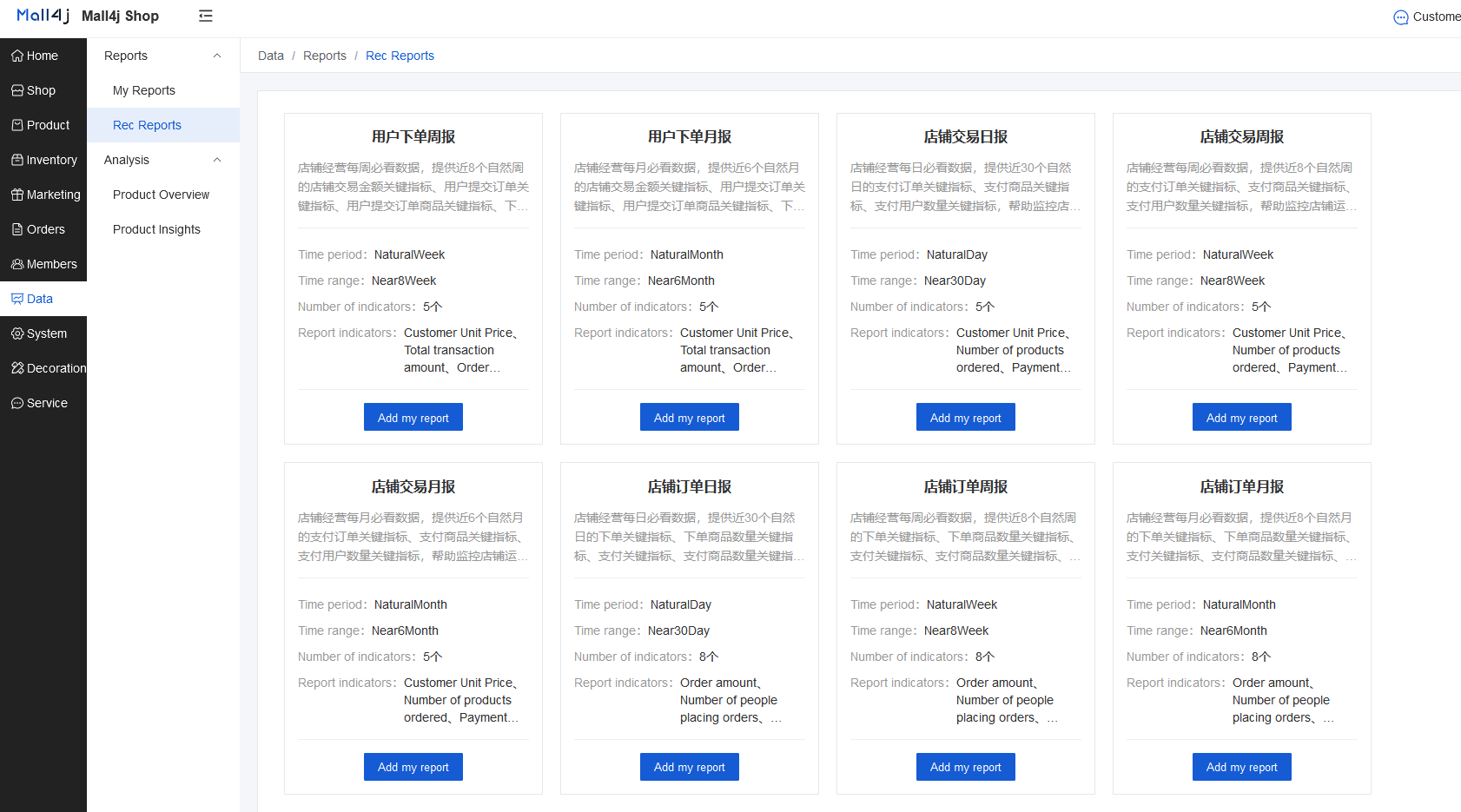Add 店铺交易日报 to my reports
This screenshot has height=812, width=1461.
pyautogui.click(x=966, y=418)
